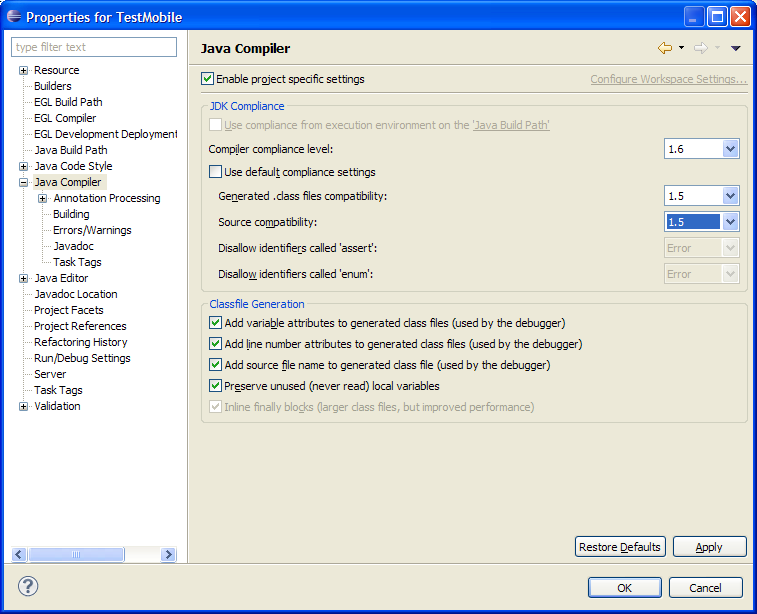
Task: Select Server in the tree
Action: click(50, 374)
